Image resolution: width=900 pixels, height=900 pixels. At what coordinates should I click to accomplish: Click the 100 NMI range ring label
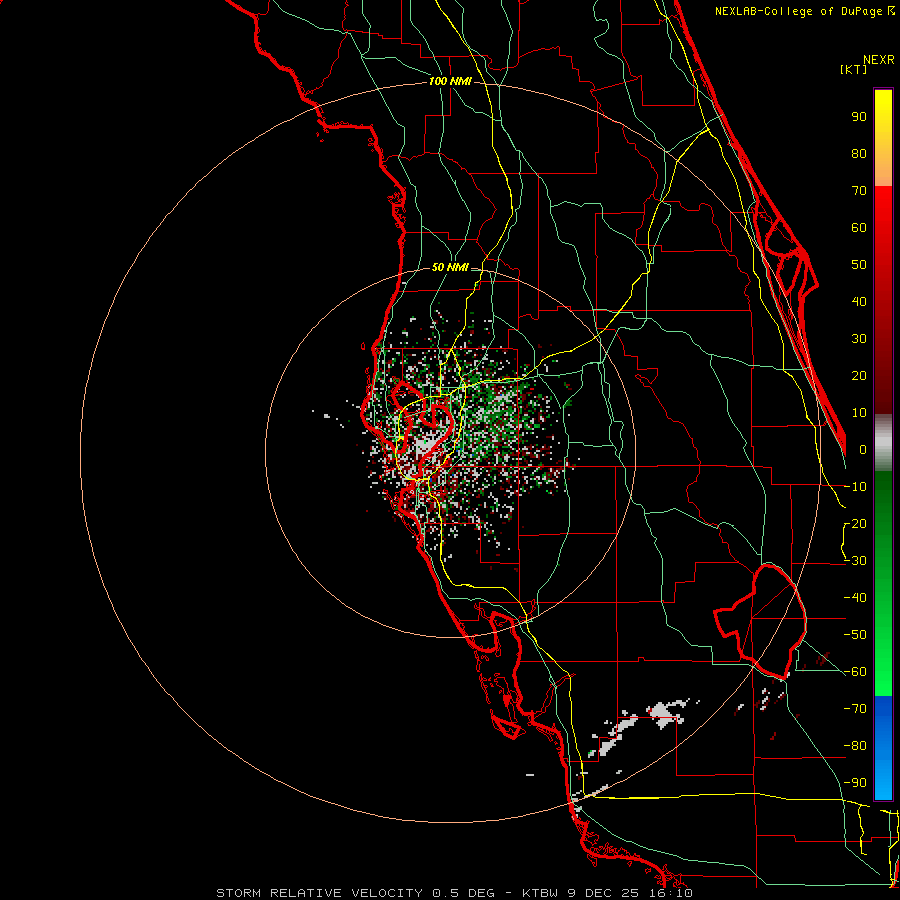click(x=450, y=81)
